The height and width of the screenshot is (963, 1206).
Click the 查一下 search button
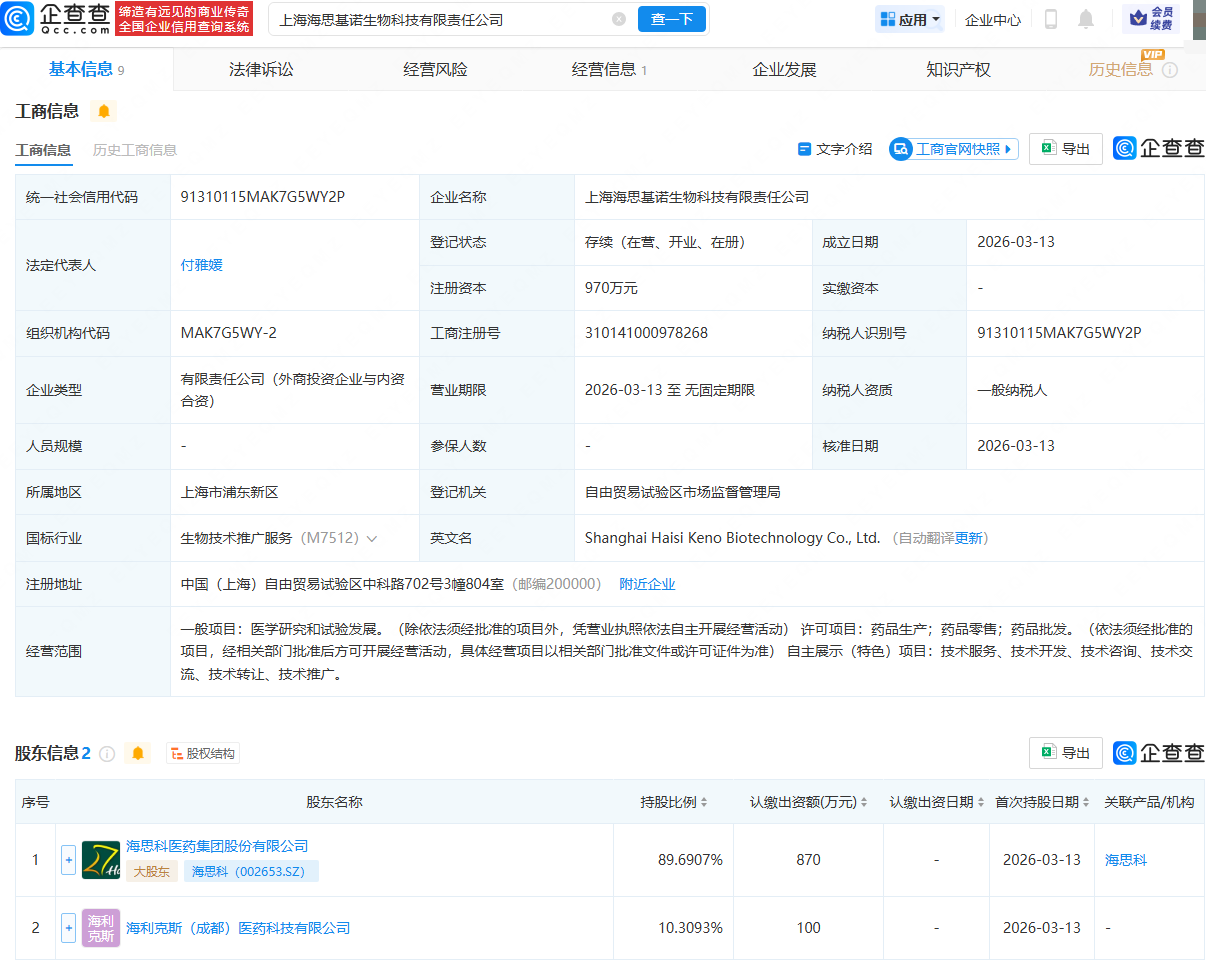[671, 19]
